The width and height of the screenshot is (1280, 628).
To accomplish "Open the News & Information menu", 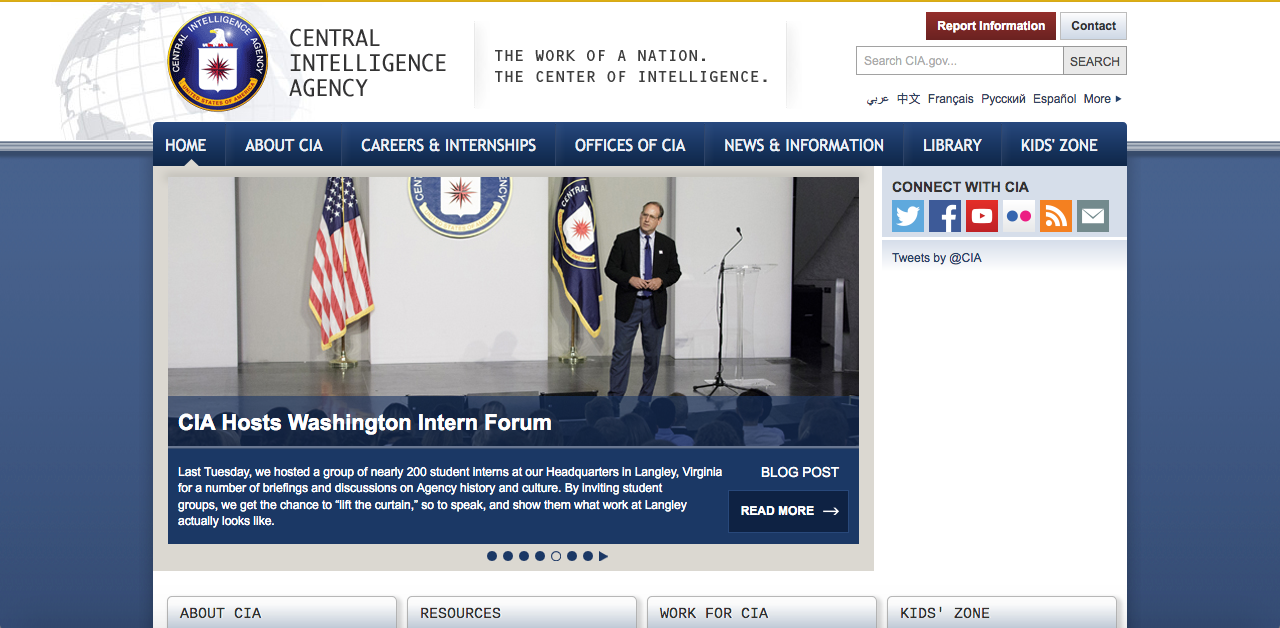I will pos(804,145).
